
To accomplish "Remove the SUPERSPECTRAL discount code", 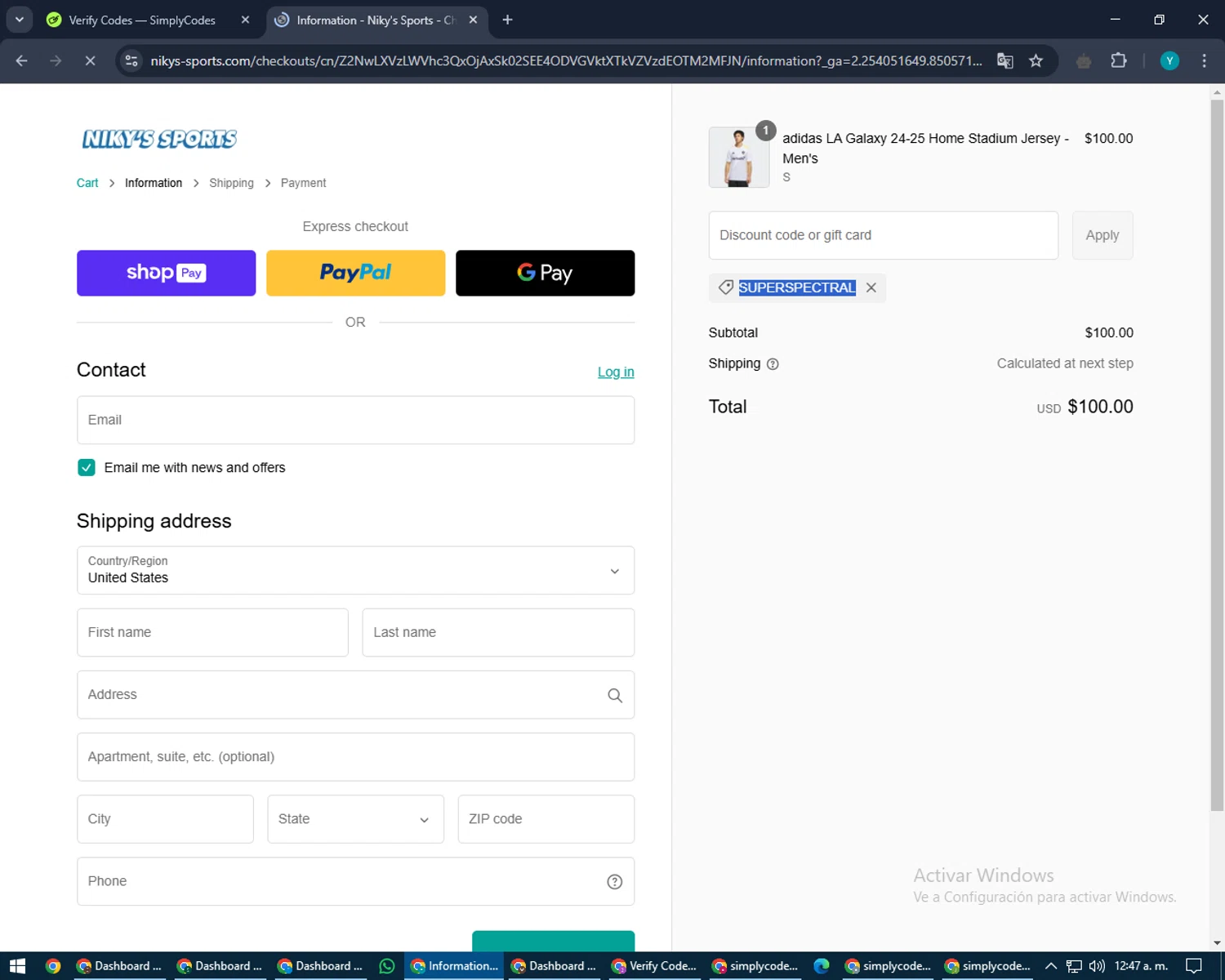I will pos(871,287).
